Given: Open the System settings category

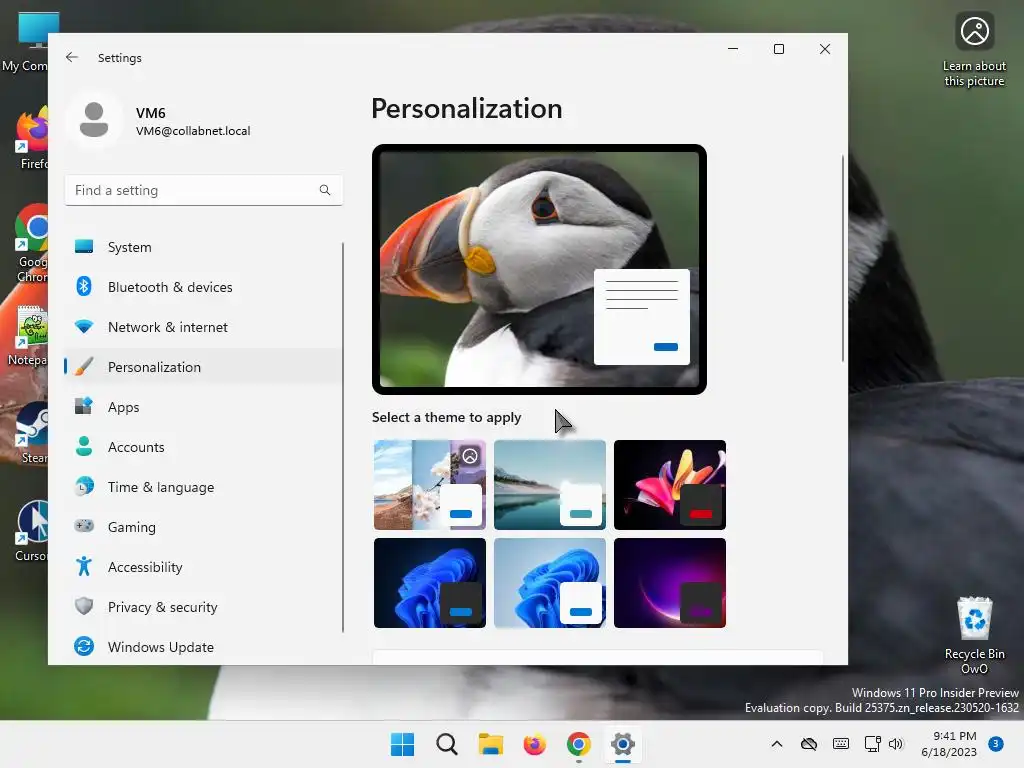Looking at the screenshot, I should (203, 247).
